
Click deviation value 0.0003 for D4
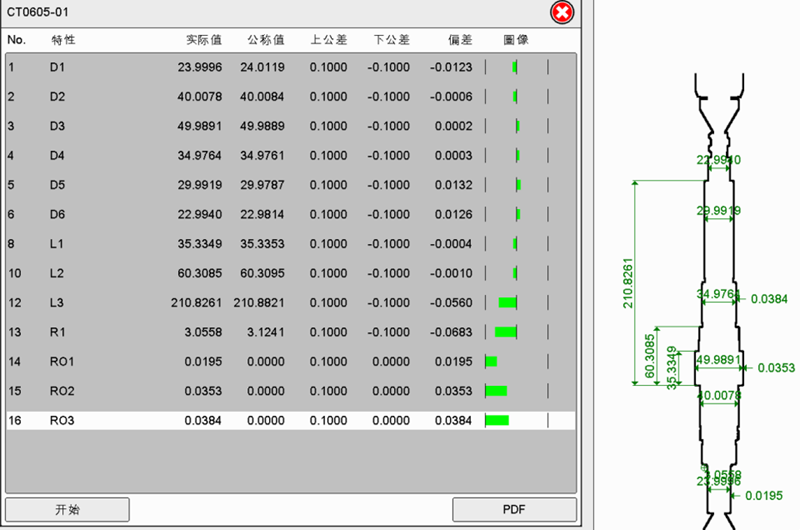pos(454,156)
